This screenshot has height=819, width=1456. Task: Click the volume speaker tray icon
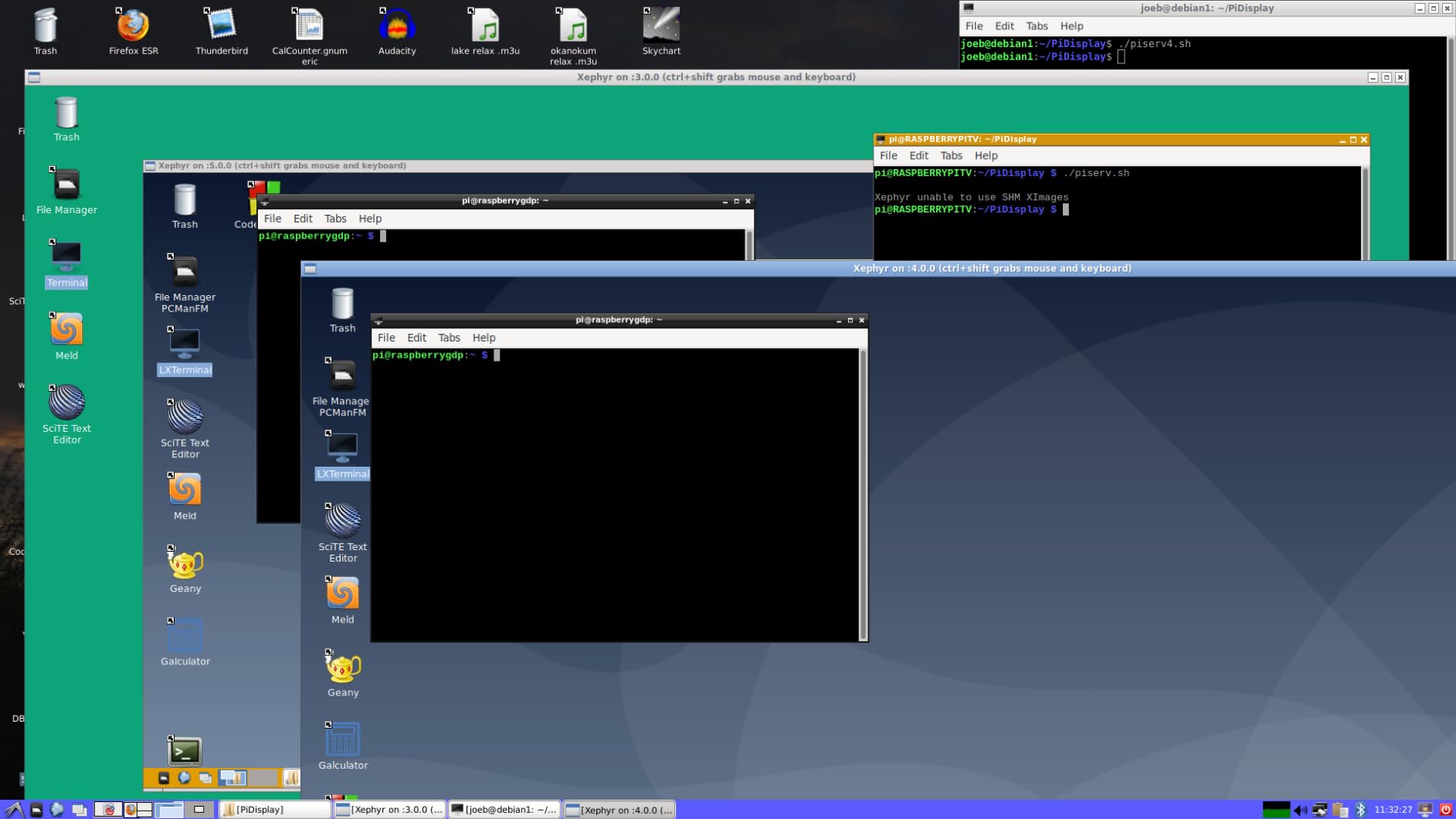click(1301, 810)
